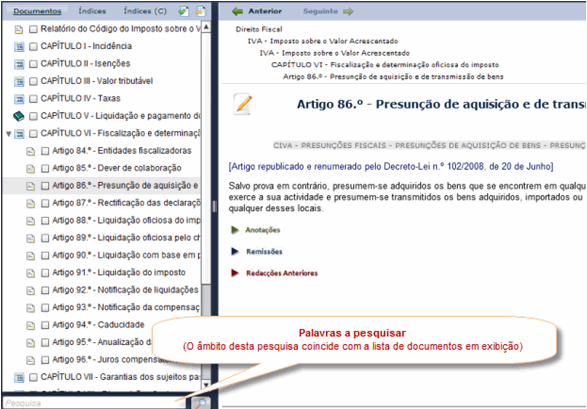Click the CAPÍTULO IV chapter icon
Viewport: 587px width, 409px height.
tap(19, 99)
